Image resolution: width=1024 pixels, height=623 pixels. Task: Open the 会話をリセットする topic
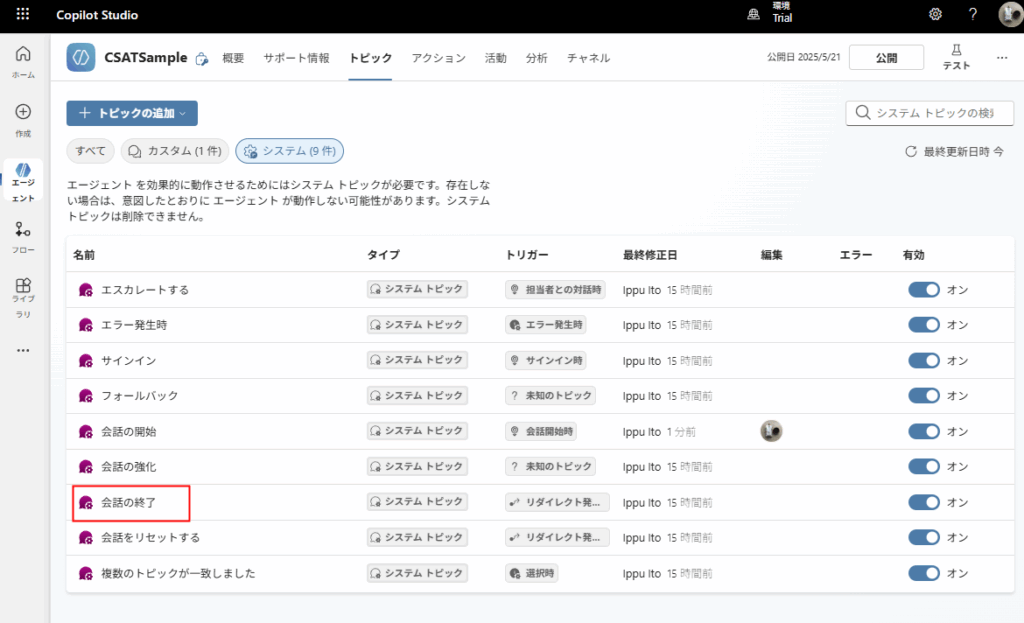pyautogui.click(x=150, y=537)
